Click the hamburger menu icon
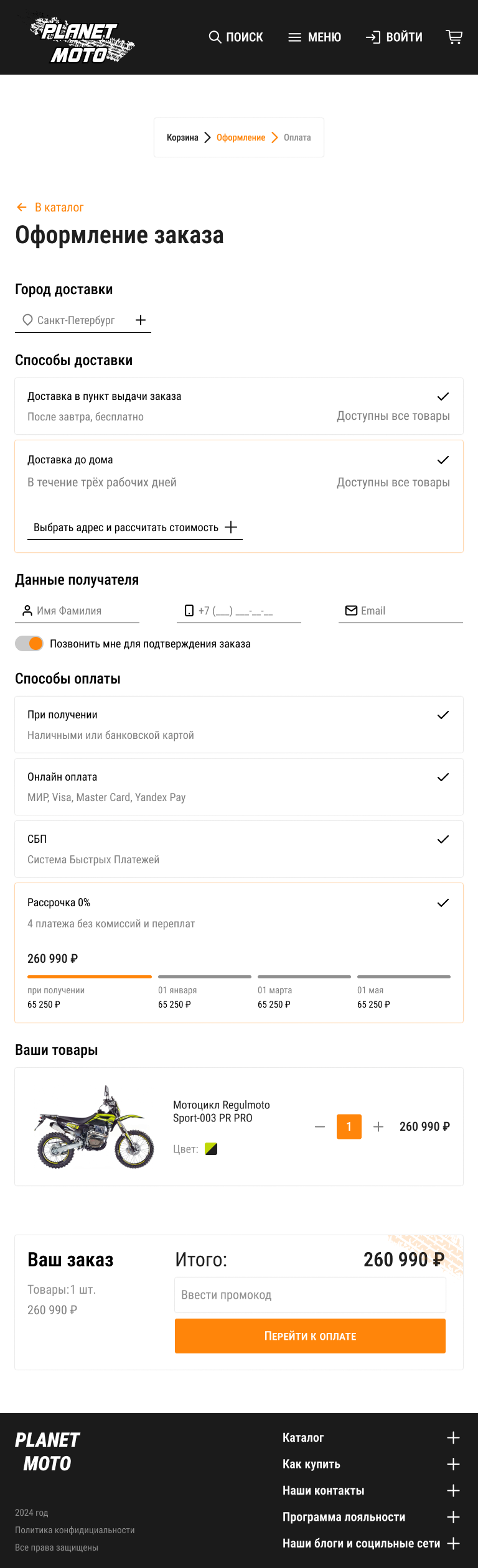The image size is (478, 1568). 294,37
